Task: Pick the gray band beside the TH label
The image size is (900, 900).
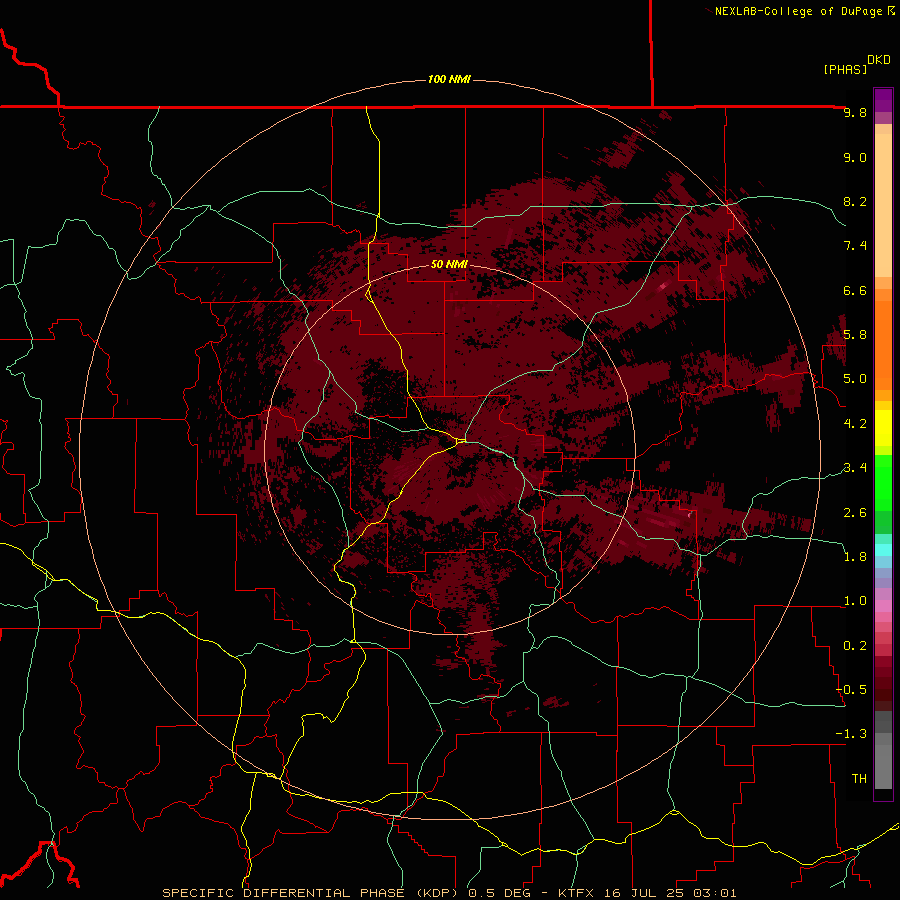Action: point(883,769)
